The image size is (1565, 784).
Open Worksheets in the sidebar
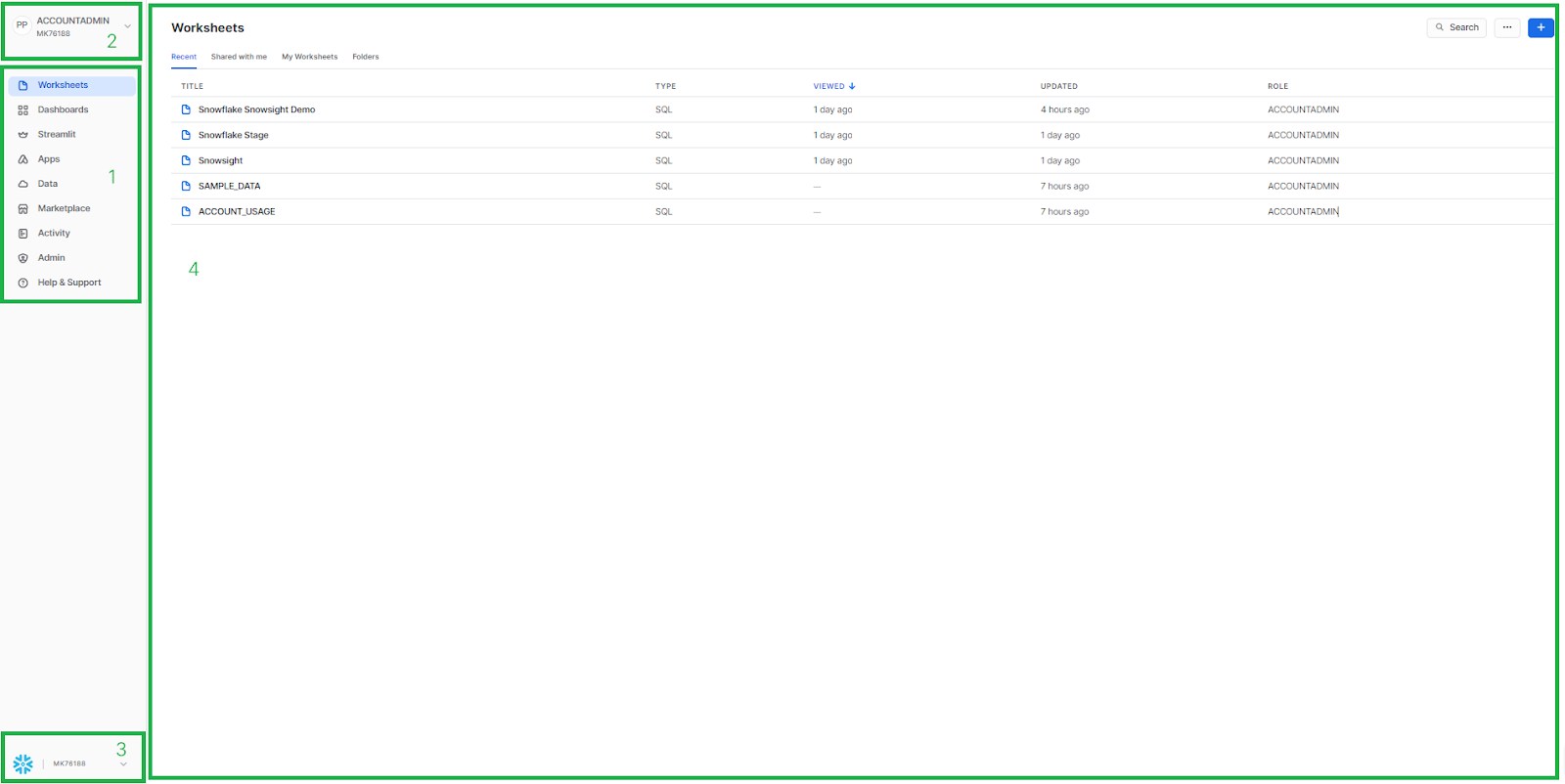tap(71, 85)
